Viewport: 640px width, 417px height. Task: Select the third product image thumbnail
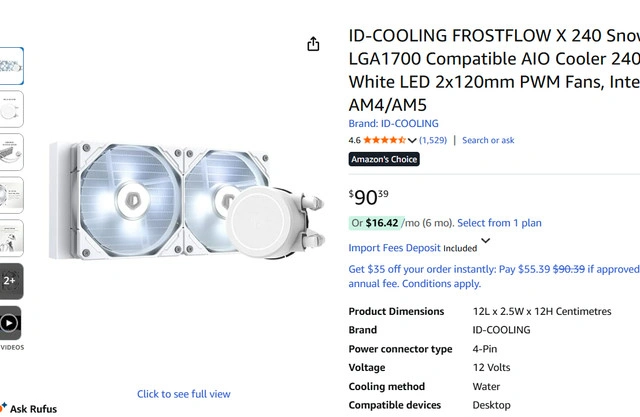(x=10, y=152)
